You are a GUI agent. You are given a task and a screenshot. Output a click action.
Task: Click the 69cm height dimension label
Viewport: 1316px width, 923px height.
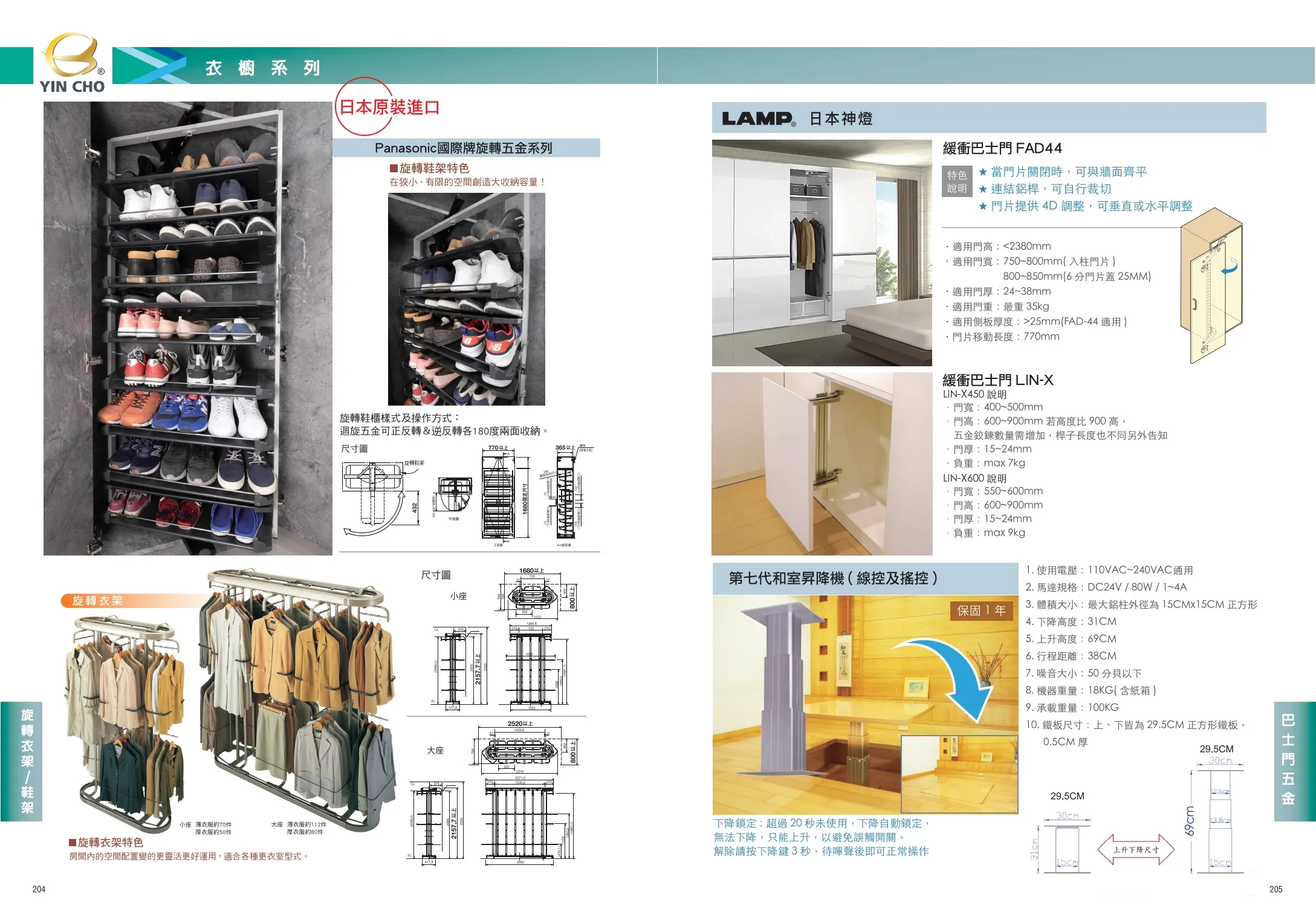pyautogui.click(x=1190, y=820)
